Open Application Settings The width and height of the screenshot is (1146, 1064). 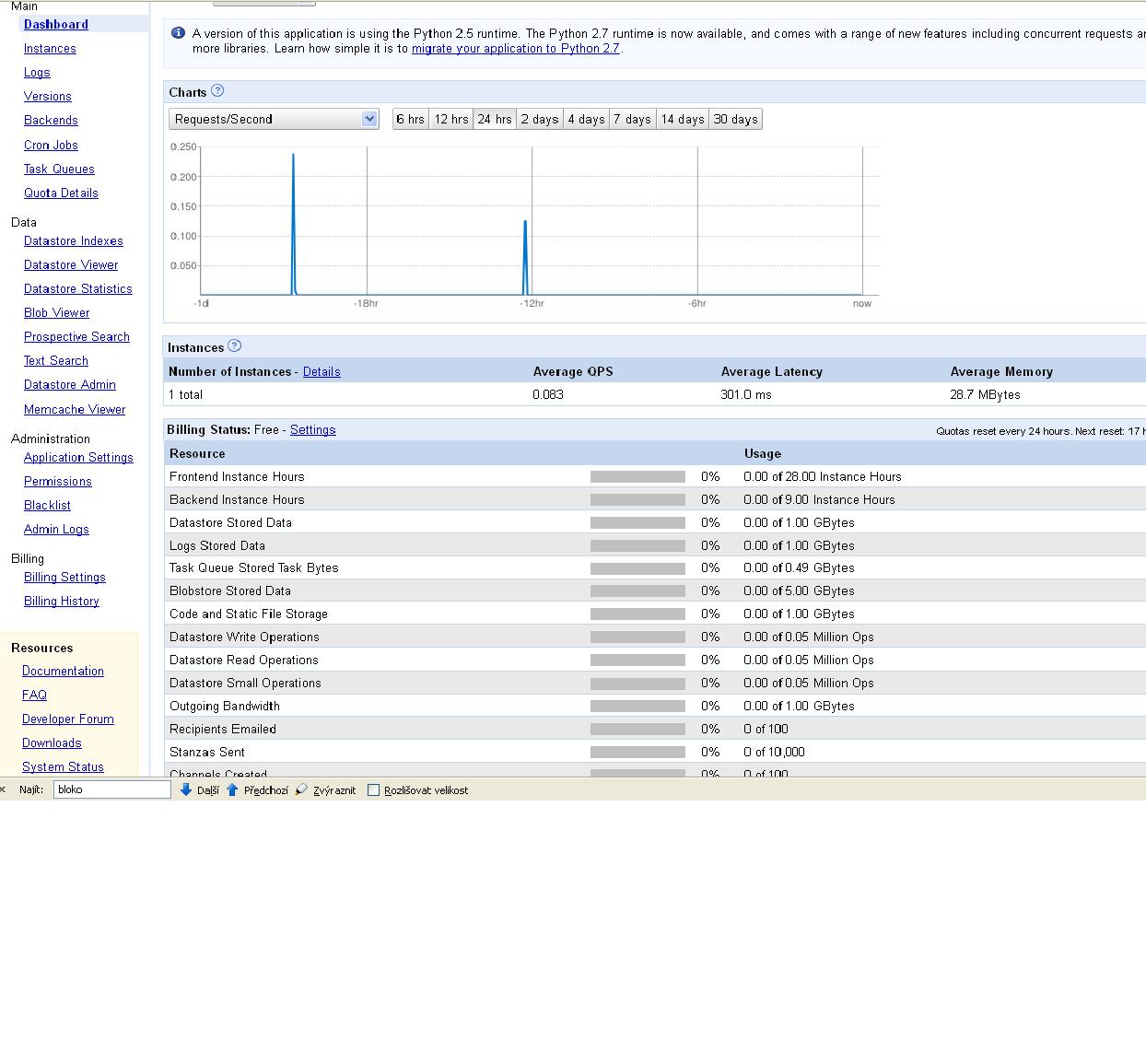78,457
